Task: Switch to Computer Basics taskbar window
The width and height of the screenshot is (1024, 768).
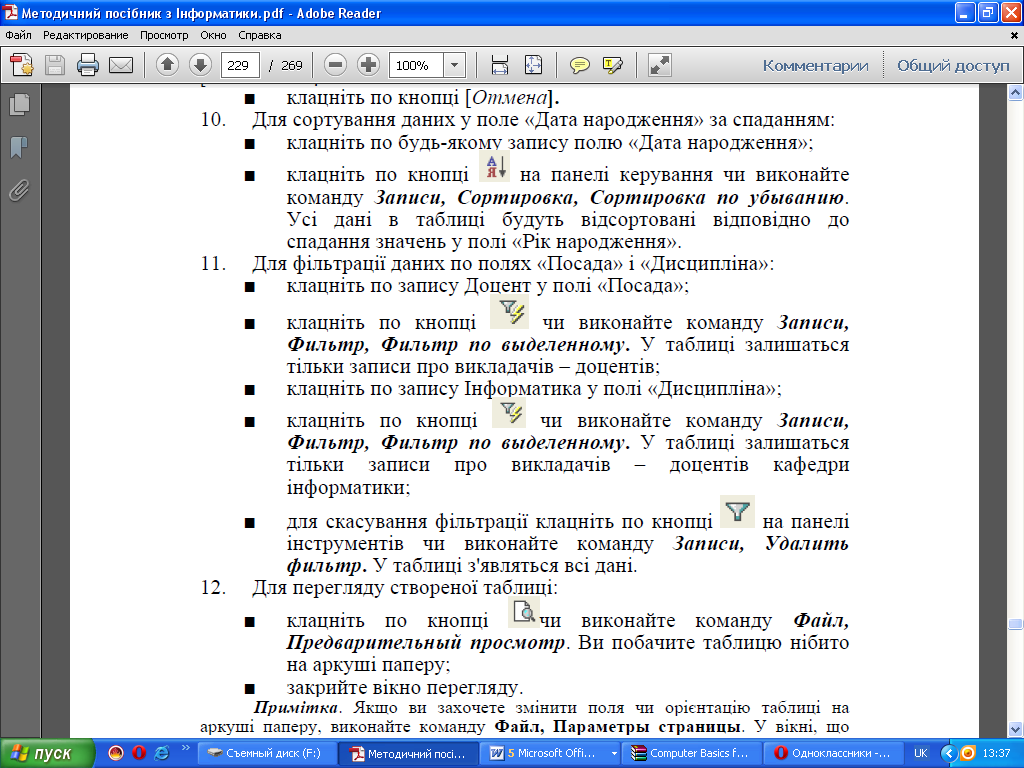Action: [x=691, y=753]
